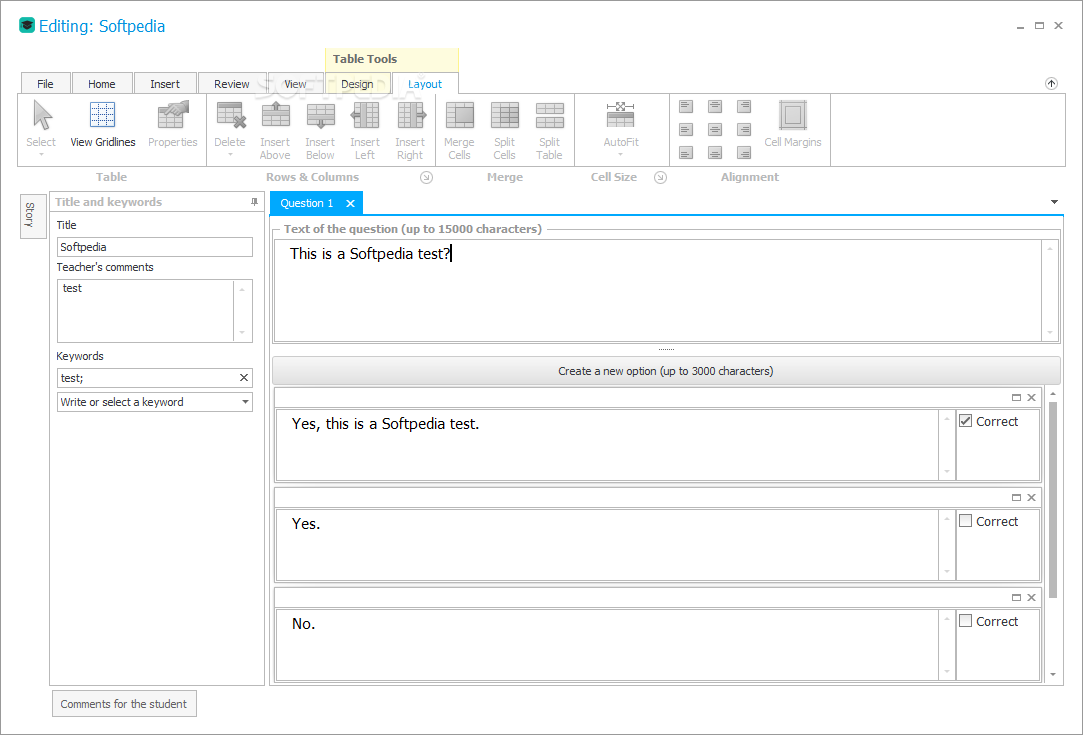
Task: Open the File tab
Action: (46, 84)
